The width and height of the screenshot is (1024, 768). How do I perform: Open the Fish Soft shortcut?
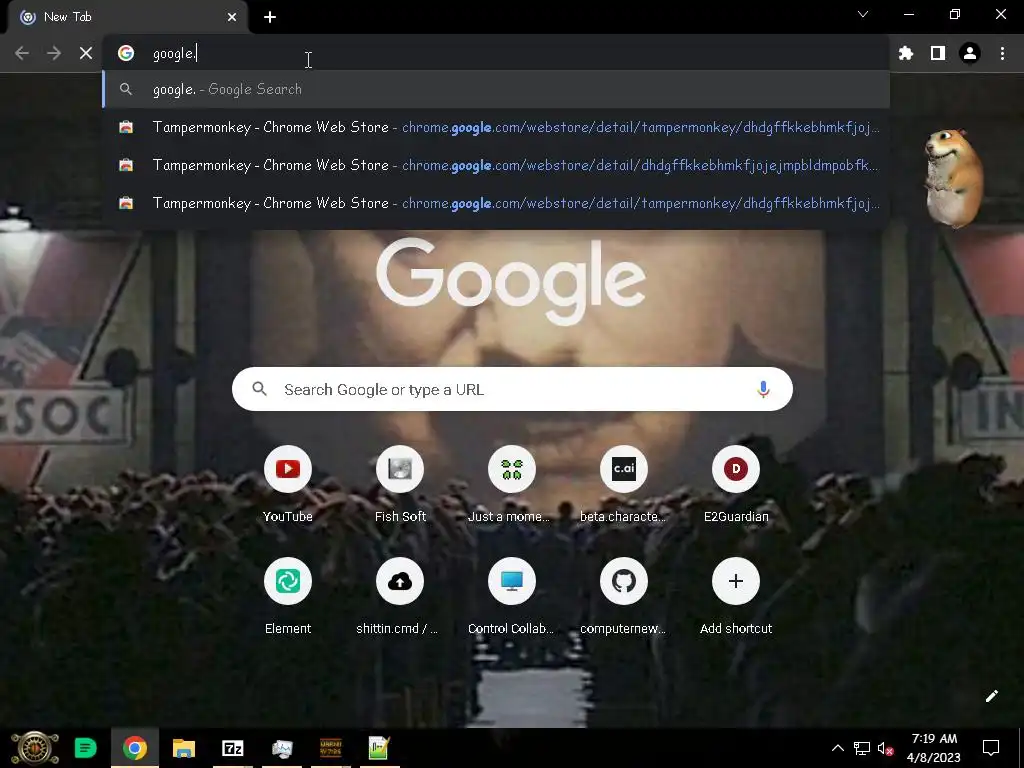(400, 485)
